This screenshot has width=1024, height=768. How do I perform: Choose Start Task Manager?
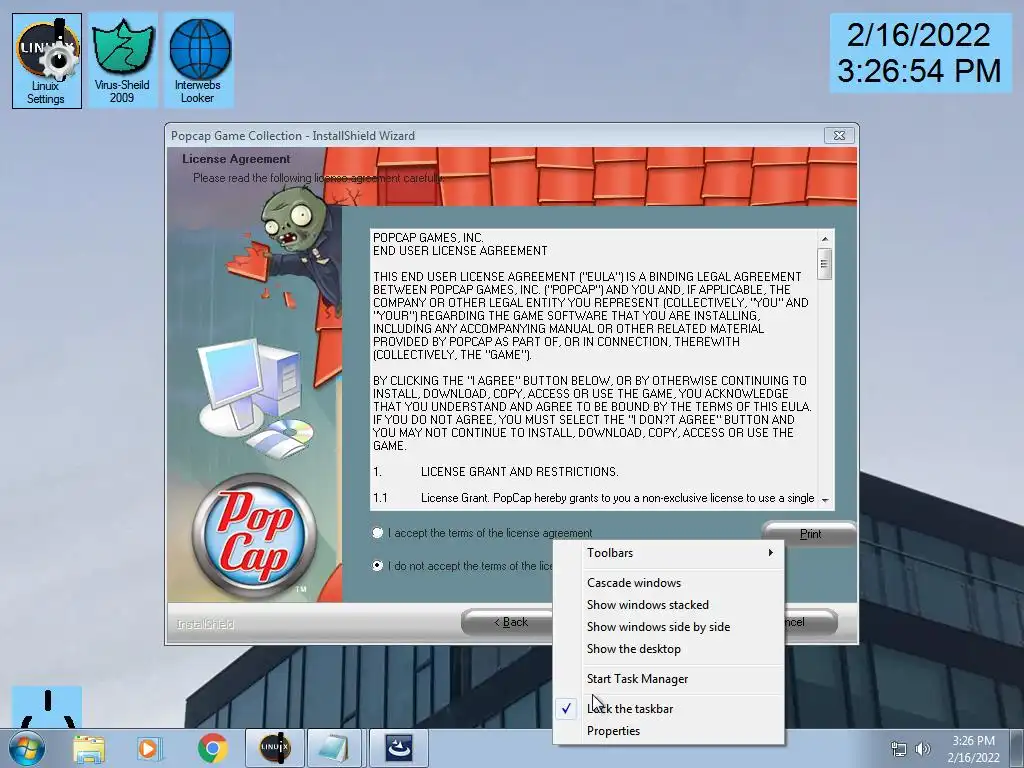click(669, 679)
